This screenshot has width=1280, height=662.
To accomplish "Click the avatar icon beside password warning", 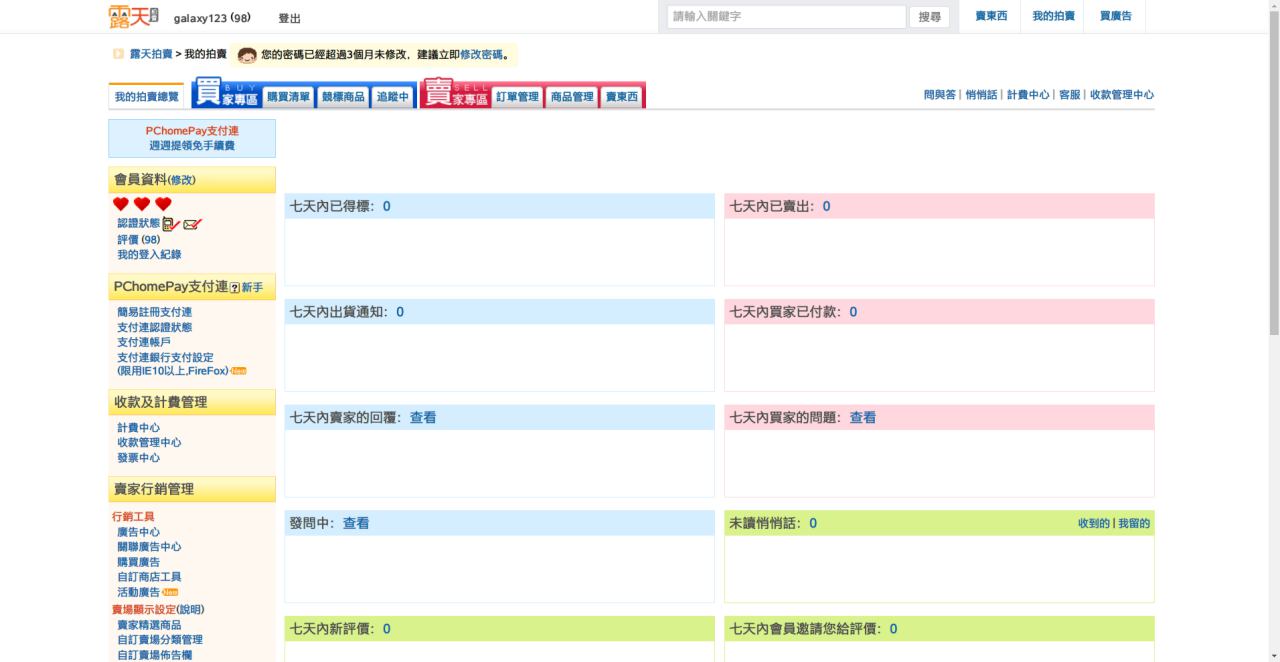I will tap(247, 54).
